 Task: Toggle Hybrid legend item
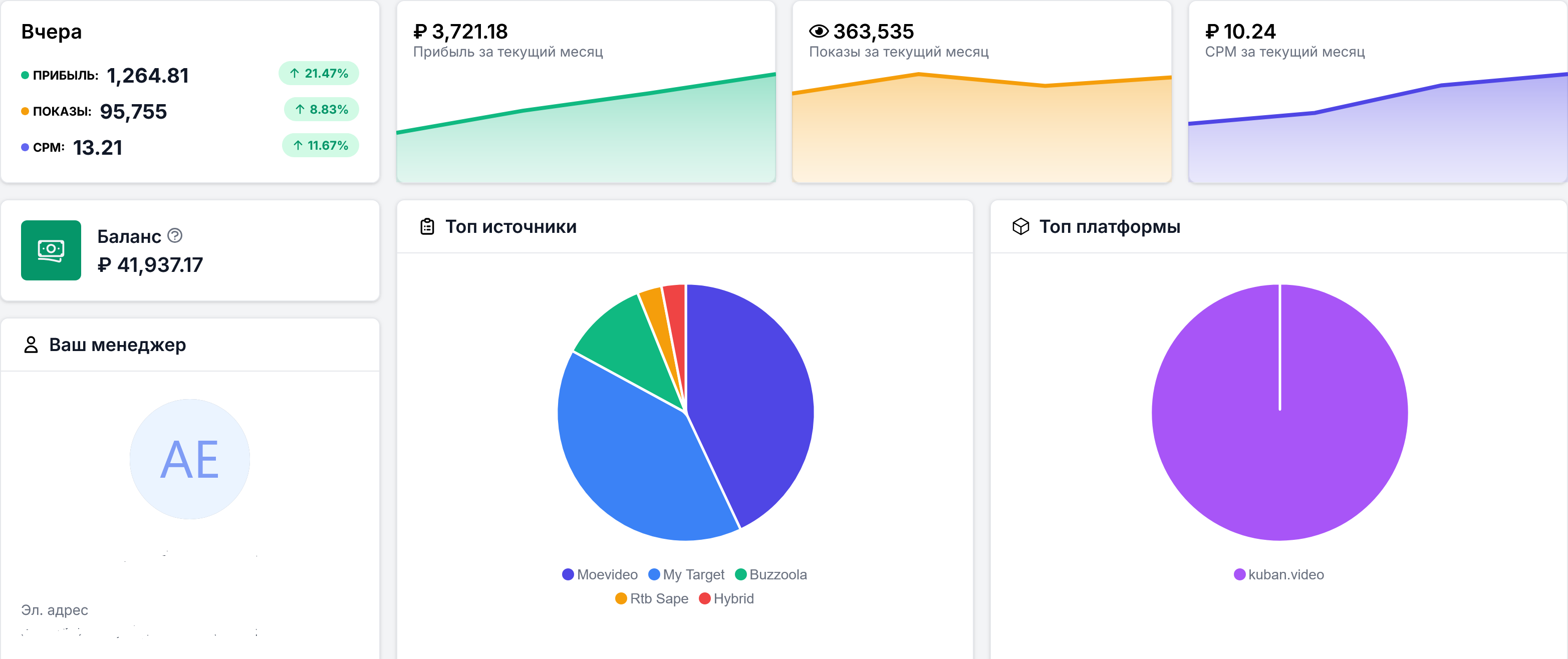pyautogui.click(x=726, y=599)
